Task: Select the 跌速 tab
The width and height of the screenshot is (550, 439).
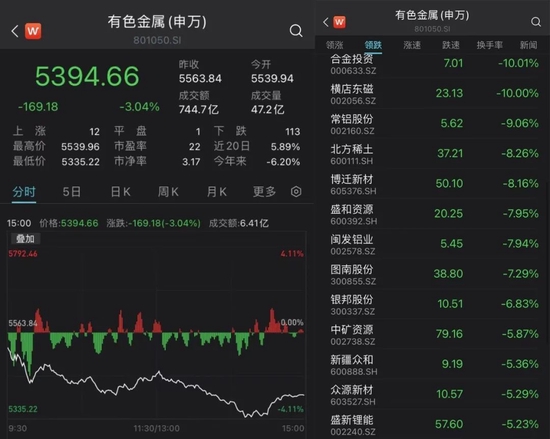Action: tap(451, 45)
